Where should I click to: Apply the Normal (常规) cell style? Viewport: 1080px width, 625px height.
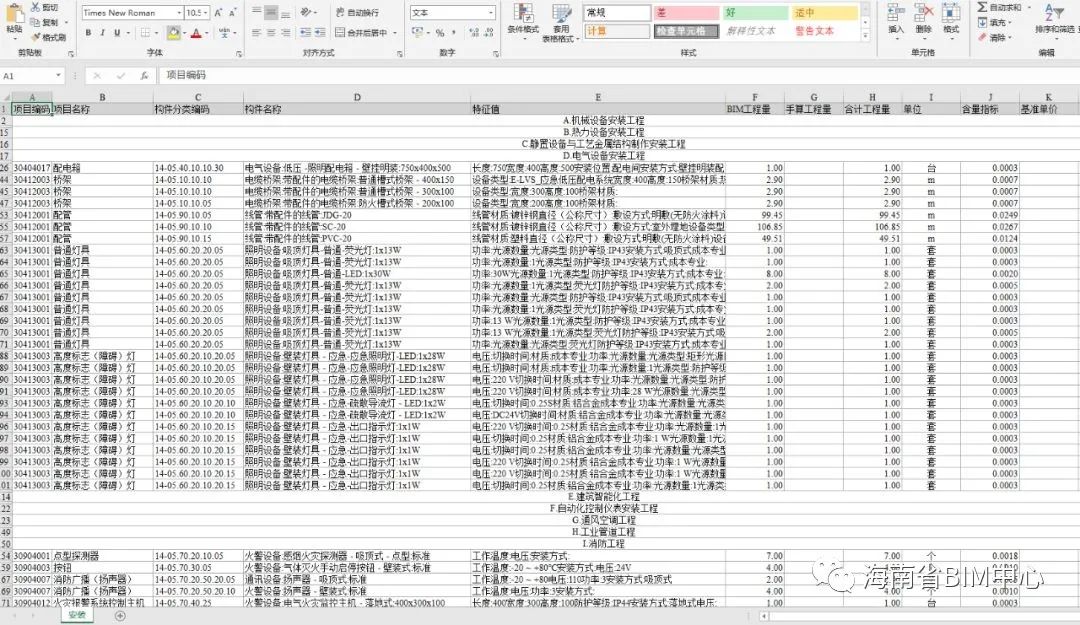[616, 12]
